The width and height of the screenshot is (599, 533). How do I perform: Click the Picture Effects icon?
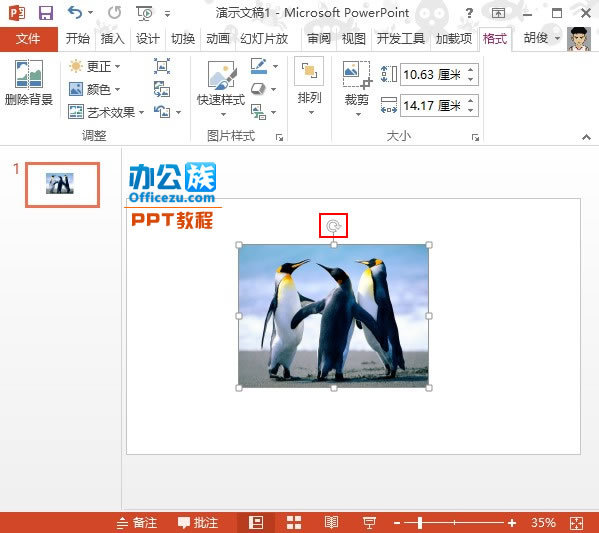[258, 89]
